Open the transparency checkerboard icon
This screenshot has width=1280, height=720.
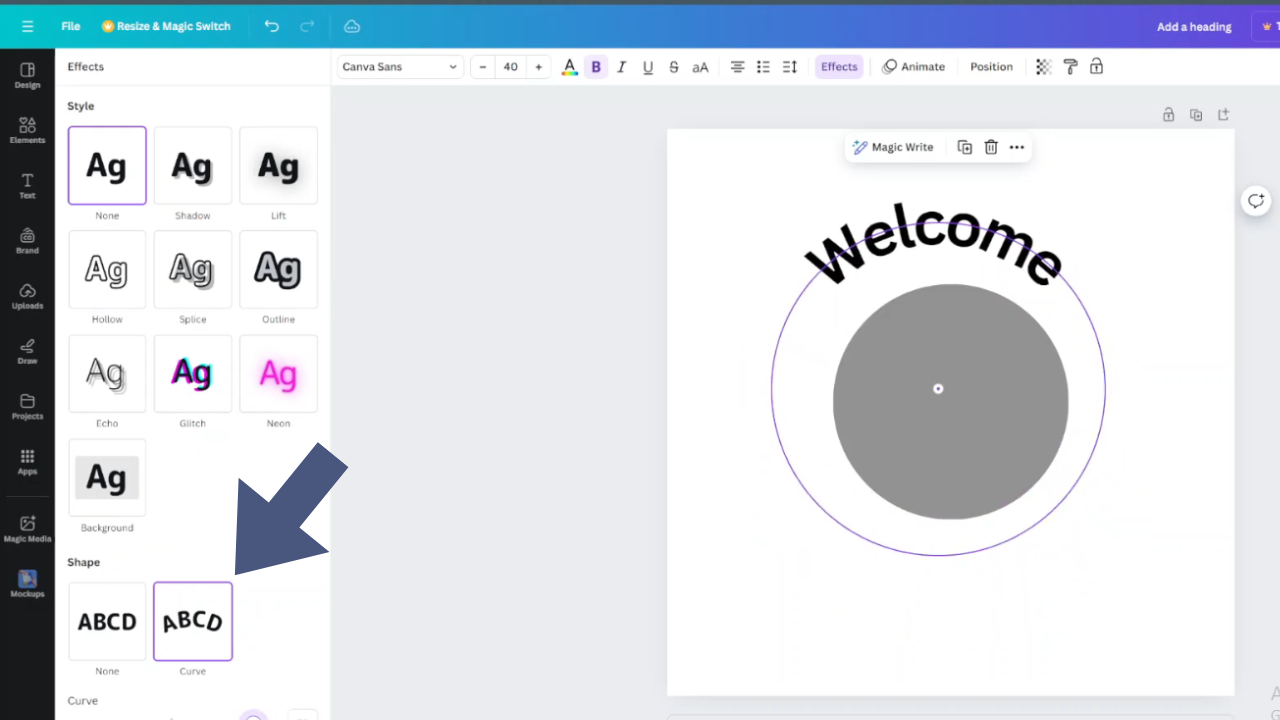(1044, 67)
